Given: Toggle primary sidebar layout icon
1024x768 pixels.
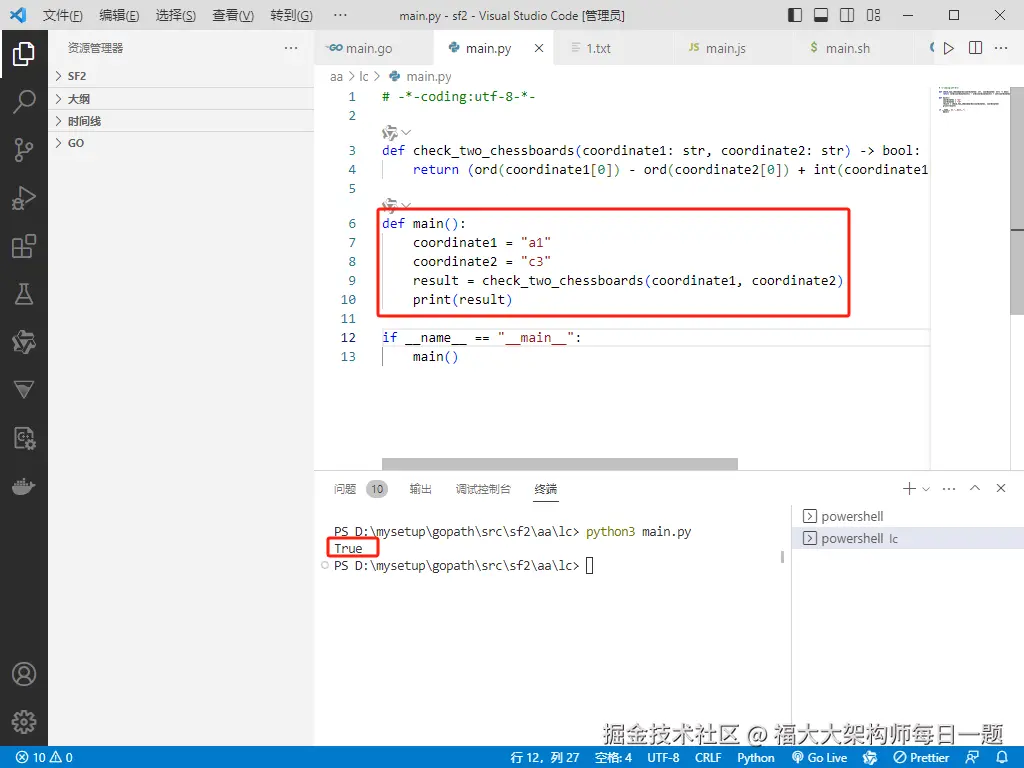Looking at the screenshot, I should coord(795,15).
